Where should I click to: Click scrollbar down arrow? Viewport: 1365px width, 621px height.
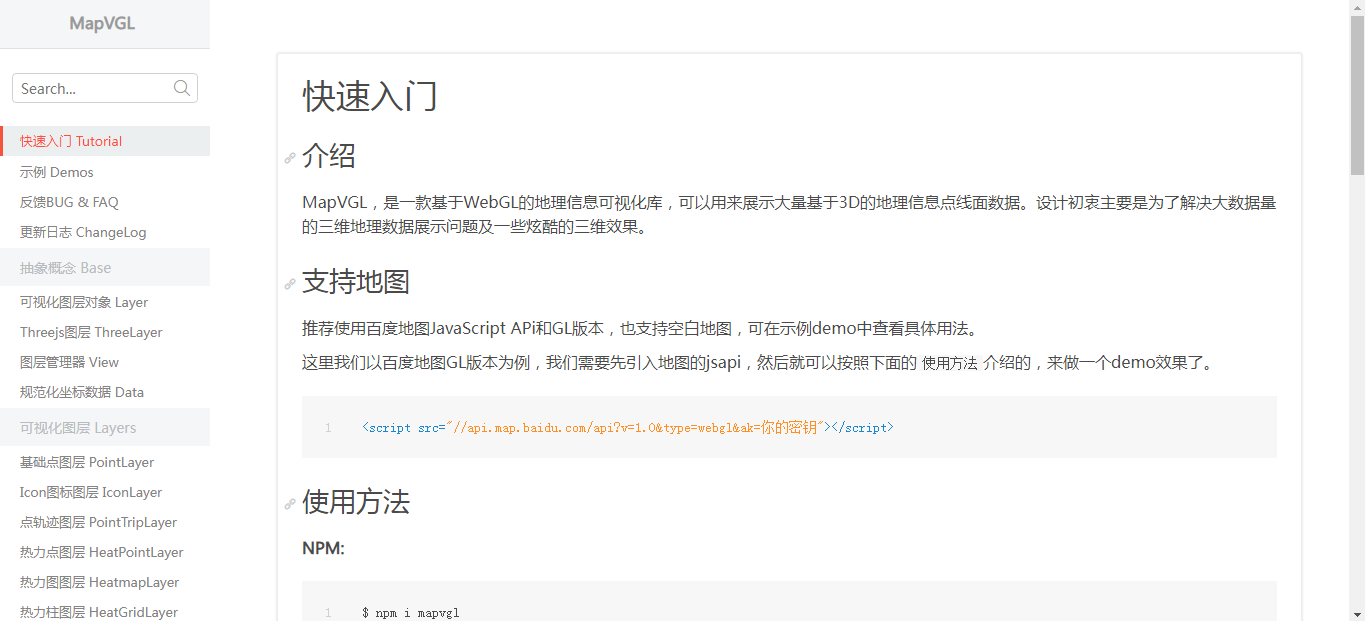[1357, 613]
